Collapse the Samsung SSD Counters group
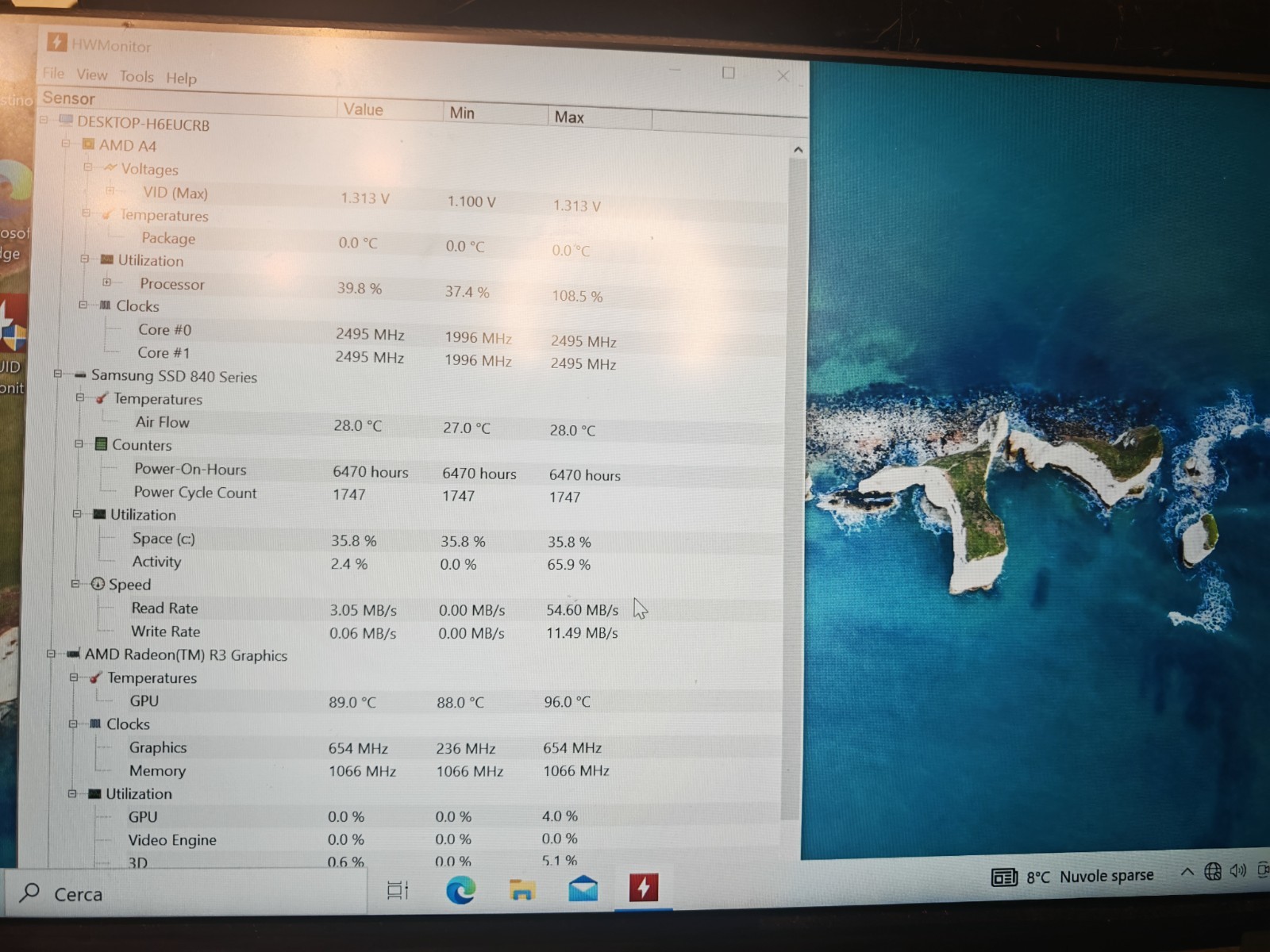Image resolution: width=1270 pixels, height=952 pixels. (79, 443)
